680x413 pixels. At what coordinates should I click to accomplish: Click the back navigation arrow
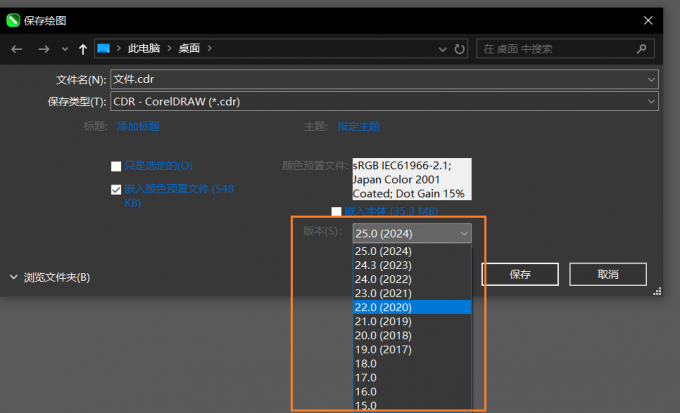click(16, 49)
